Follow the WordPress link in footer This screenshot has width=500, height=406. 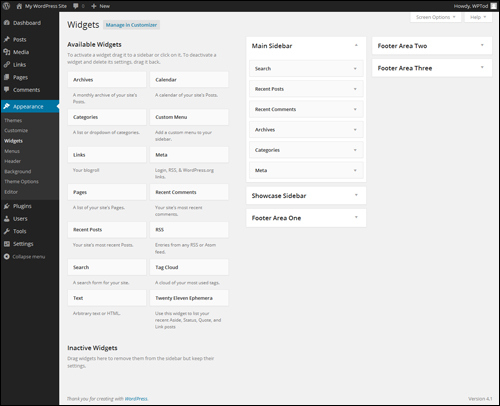click(x=136, y=399)
